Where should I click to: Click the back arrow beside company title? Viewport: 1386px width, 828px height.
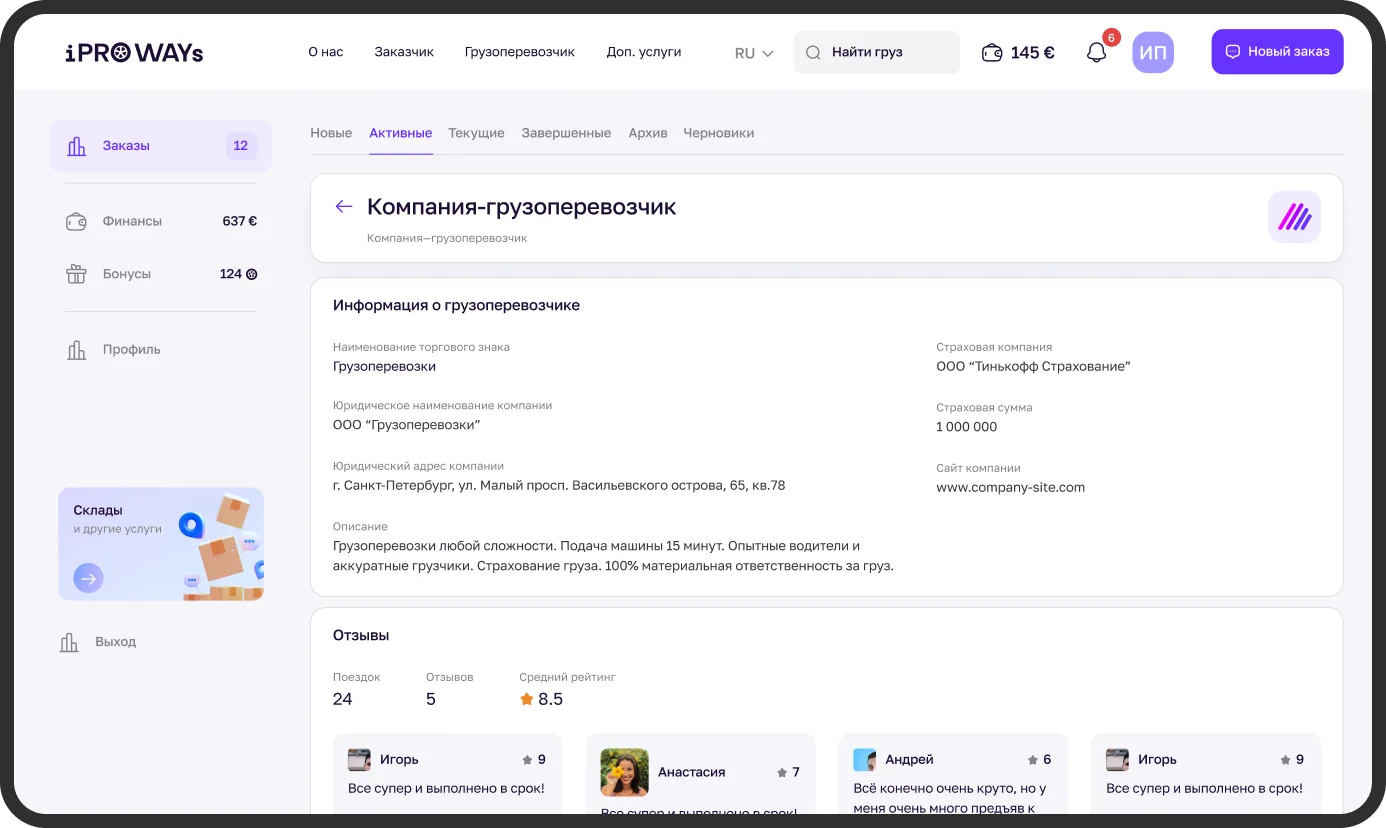[344, 206]
